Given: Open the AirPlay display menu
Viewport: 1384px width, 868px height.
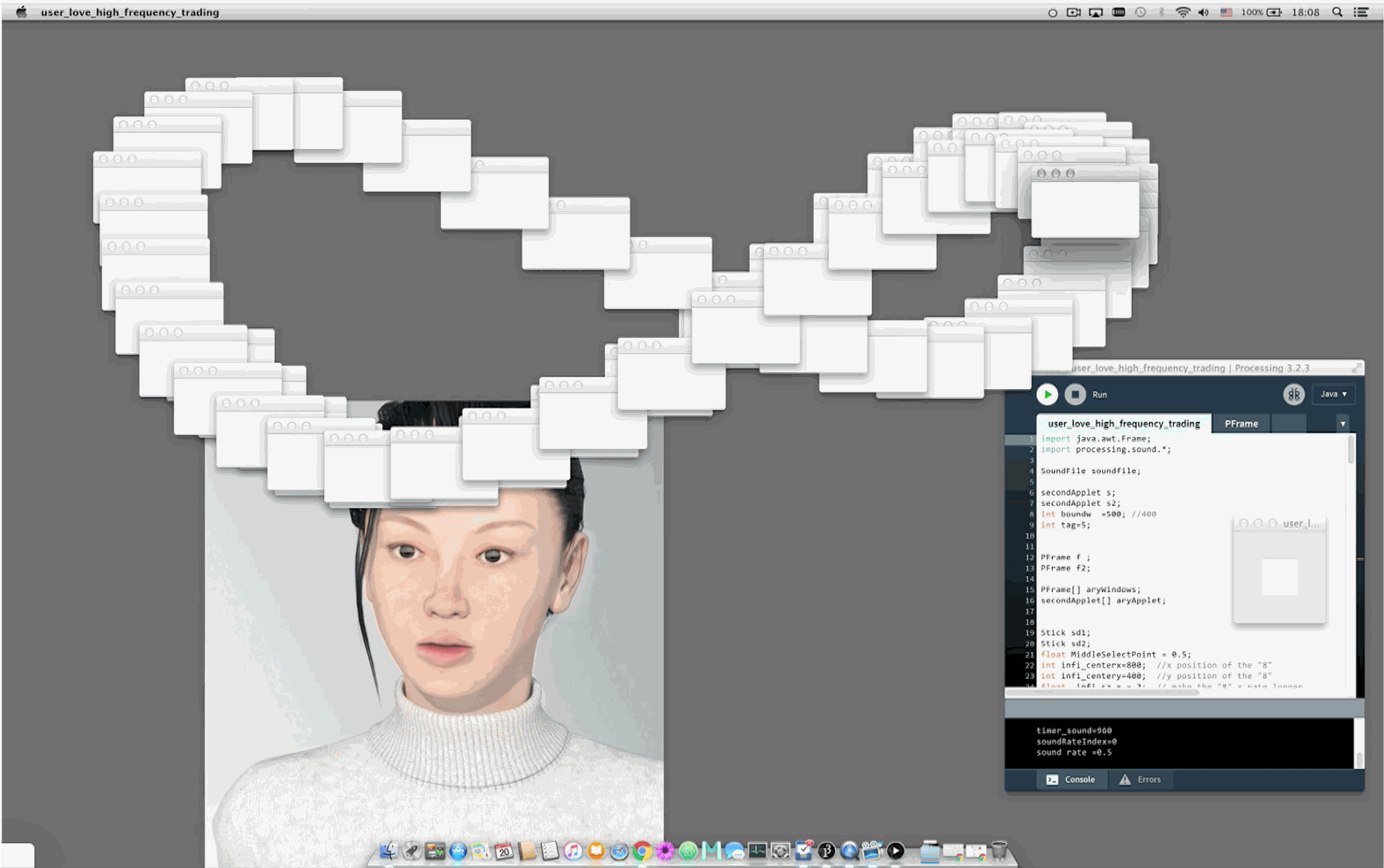Looking at the screenshot, I should click(x=1095, y=12).
